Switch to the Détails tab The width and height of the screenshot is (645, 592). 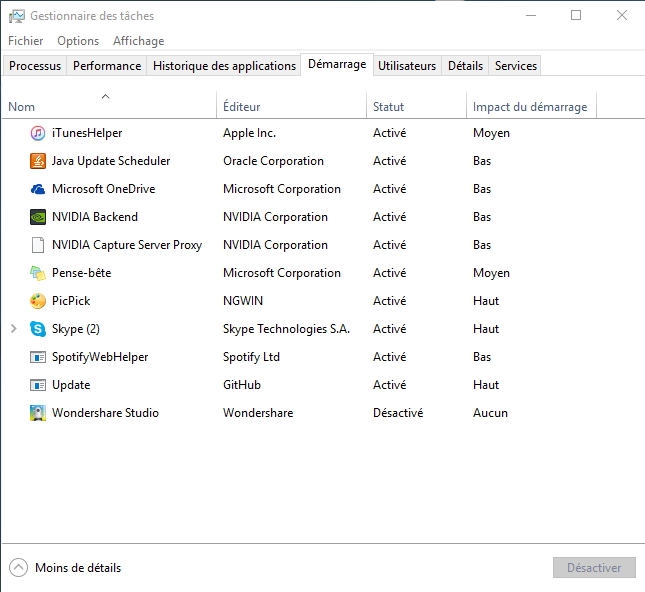coord(465,66)
